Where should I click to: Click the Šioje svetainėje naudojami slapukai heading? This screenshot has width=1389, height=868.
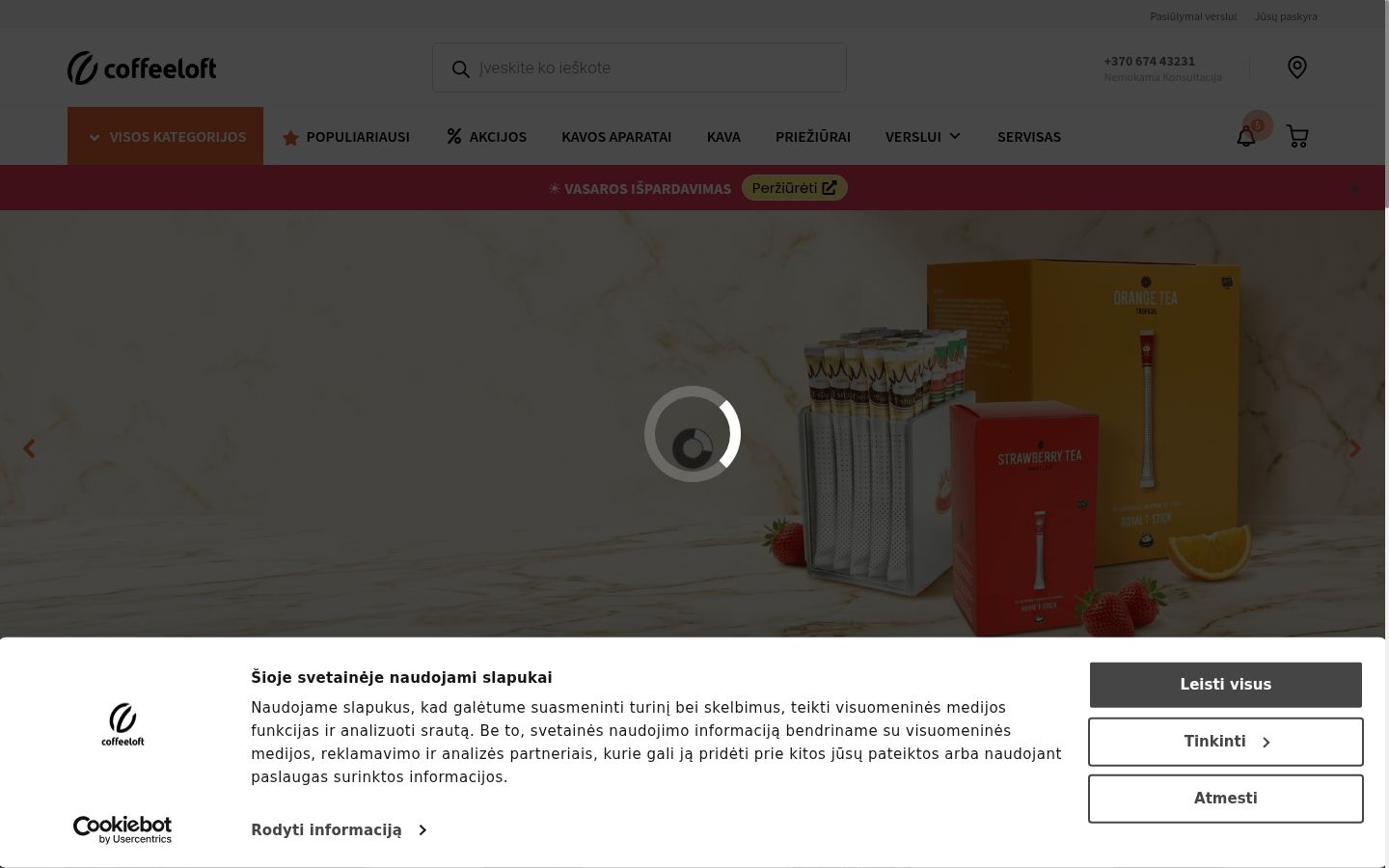click(x=401, y=677)
